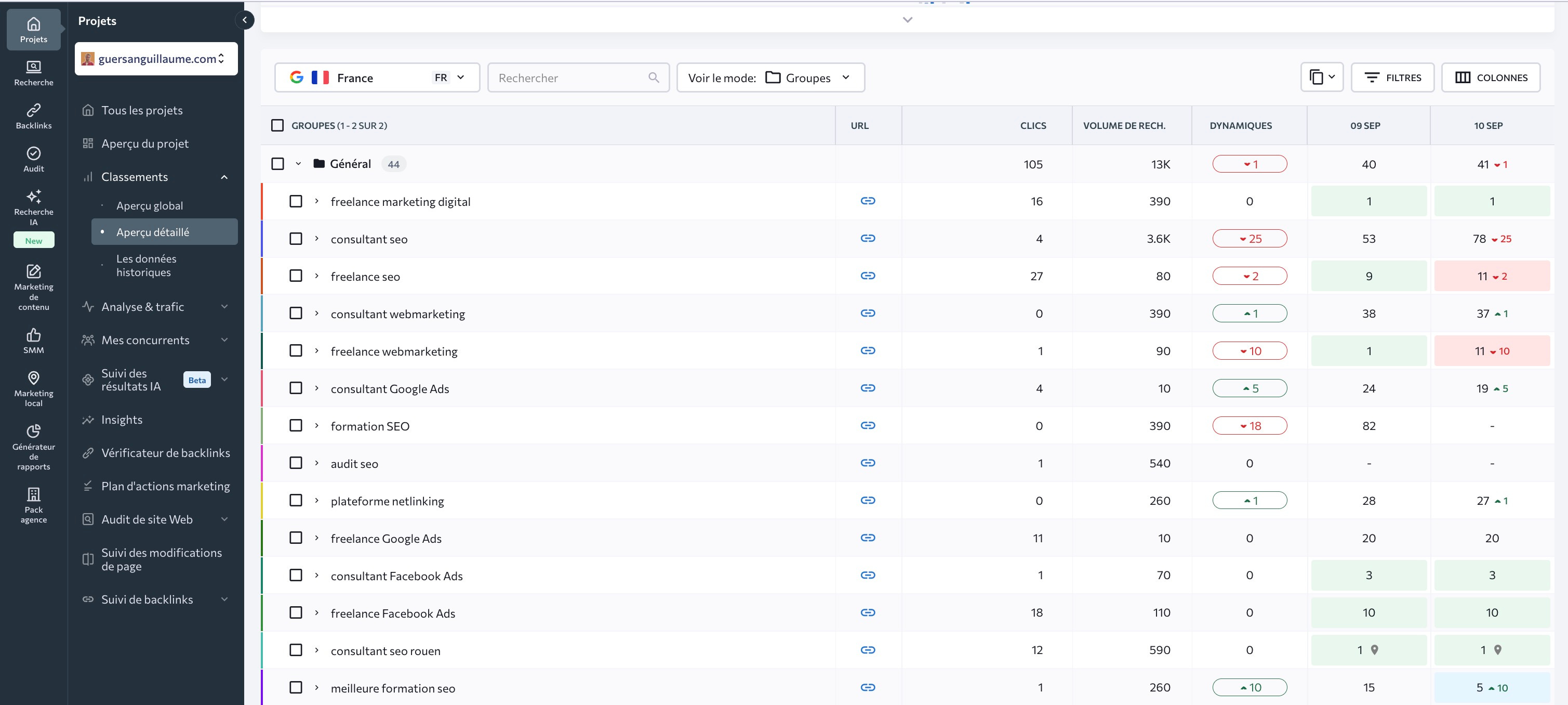The image size is (1568, 705).
Task: Click the FILTRES button
Action: [x=1392, y=78]
